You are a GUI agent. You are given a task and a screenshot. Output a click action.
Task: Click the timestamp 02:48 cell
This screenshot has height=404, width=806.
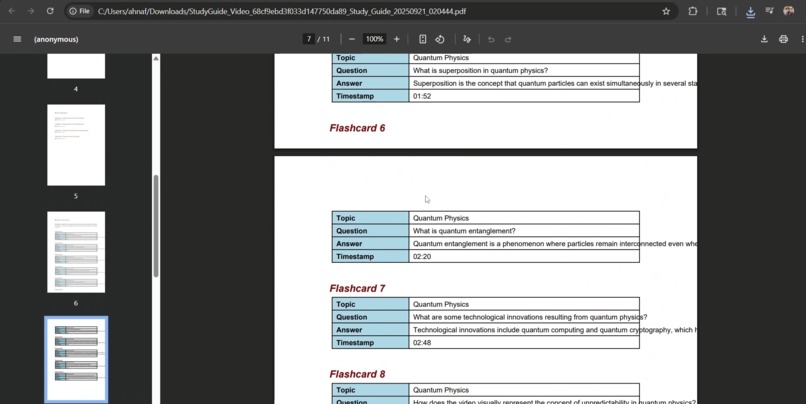524,342
